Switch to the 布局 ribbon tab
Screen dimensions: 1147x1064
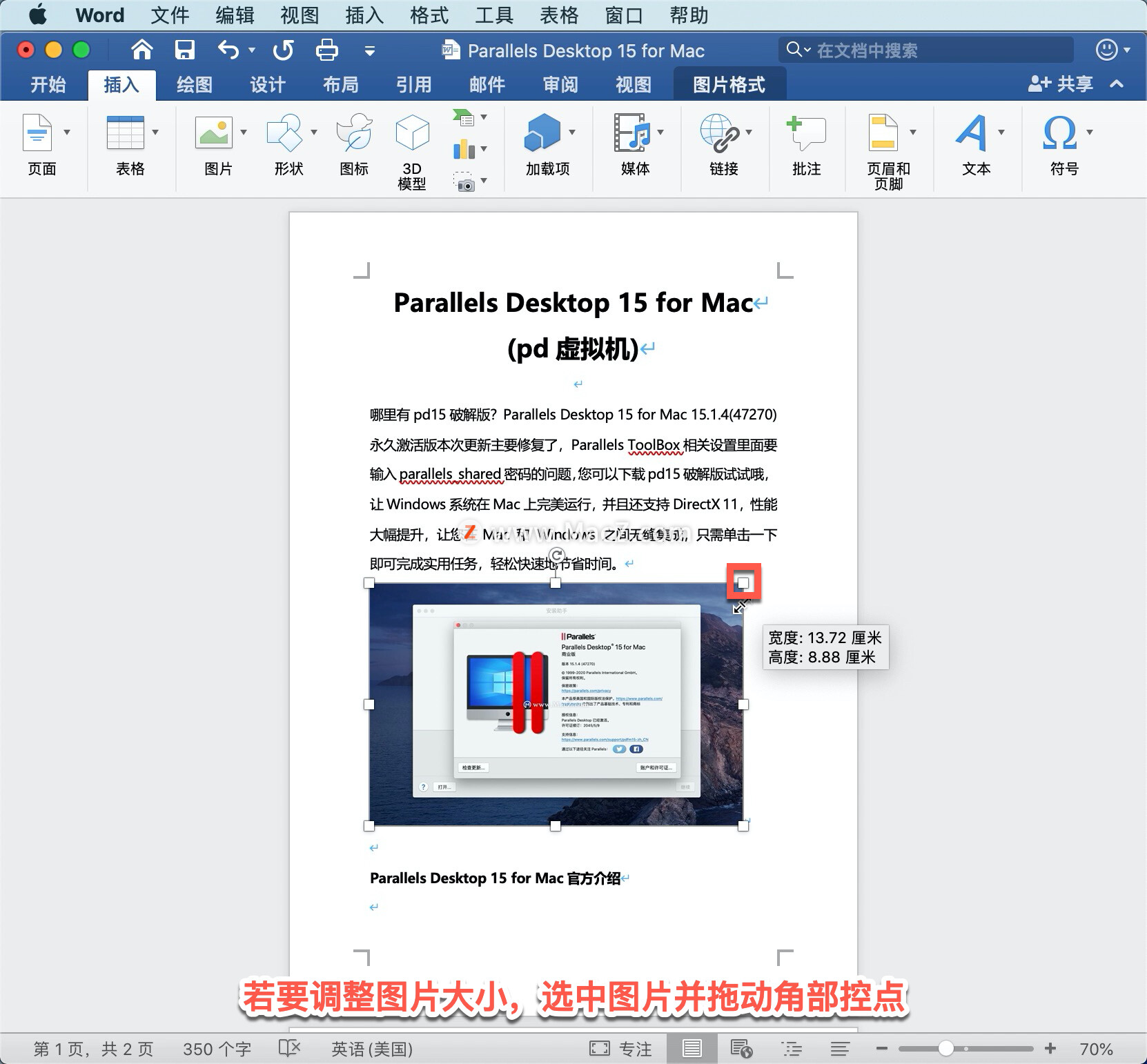click(341, 85)
